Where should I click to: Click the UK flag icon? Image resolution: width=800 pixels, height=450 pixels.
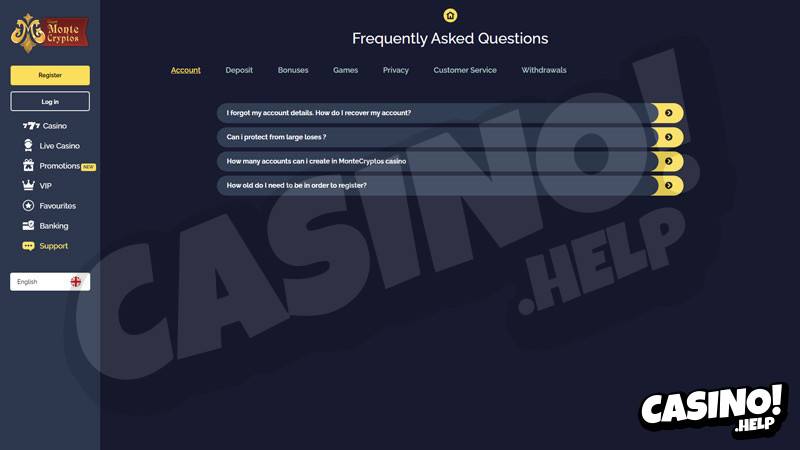pyautogui.click(x=76, y=282)
